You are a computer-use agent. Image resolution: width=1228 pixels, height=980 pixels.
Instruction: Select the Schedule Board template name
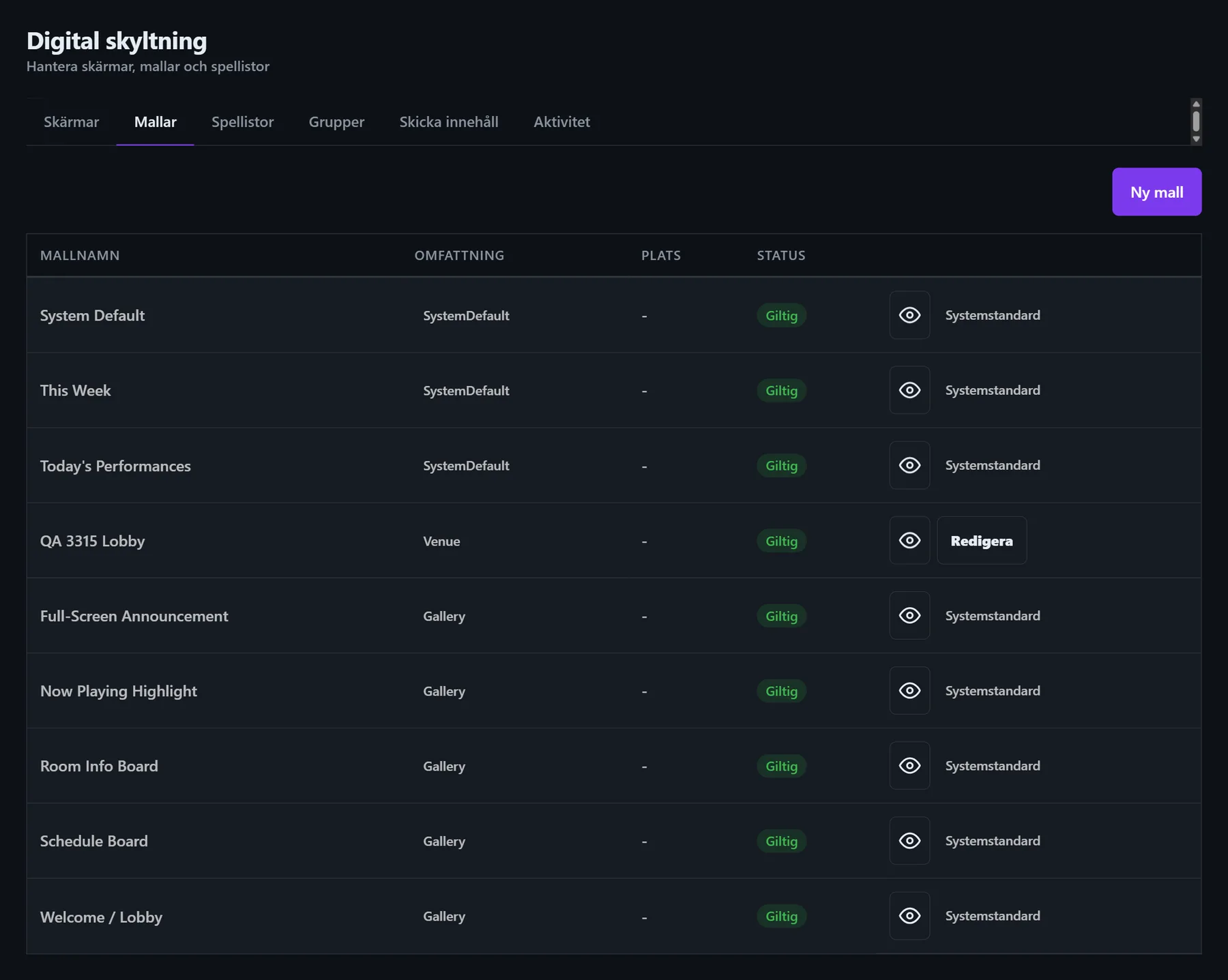[x=93, y=841]
